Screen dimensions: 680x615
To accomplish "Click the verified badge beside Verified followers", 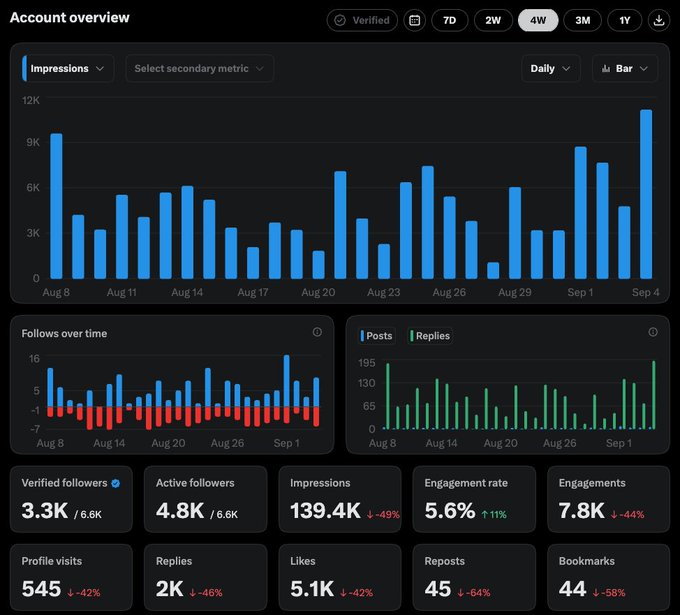I will [x=116, y=483].
